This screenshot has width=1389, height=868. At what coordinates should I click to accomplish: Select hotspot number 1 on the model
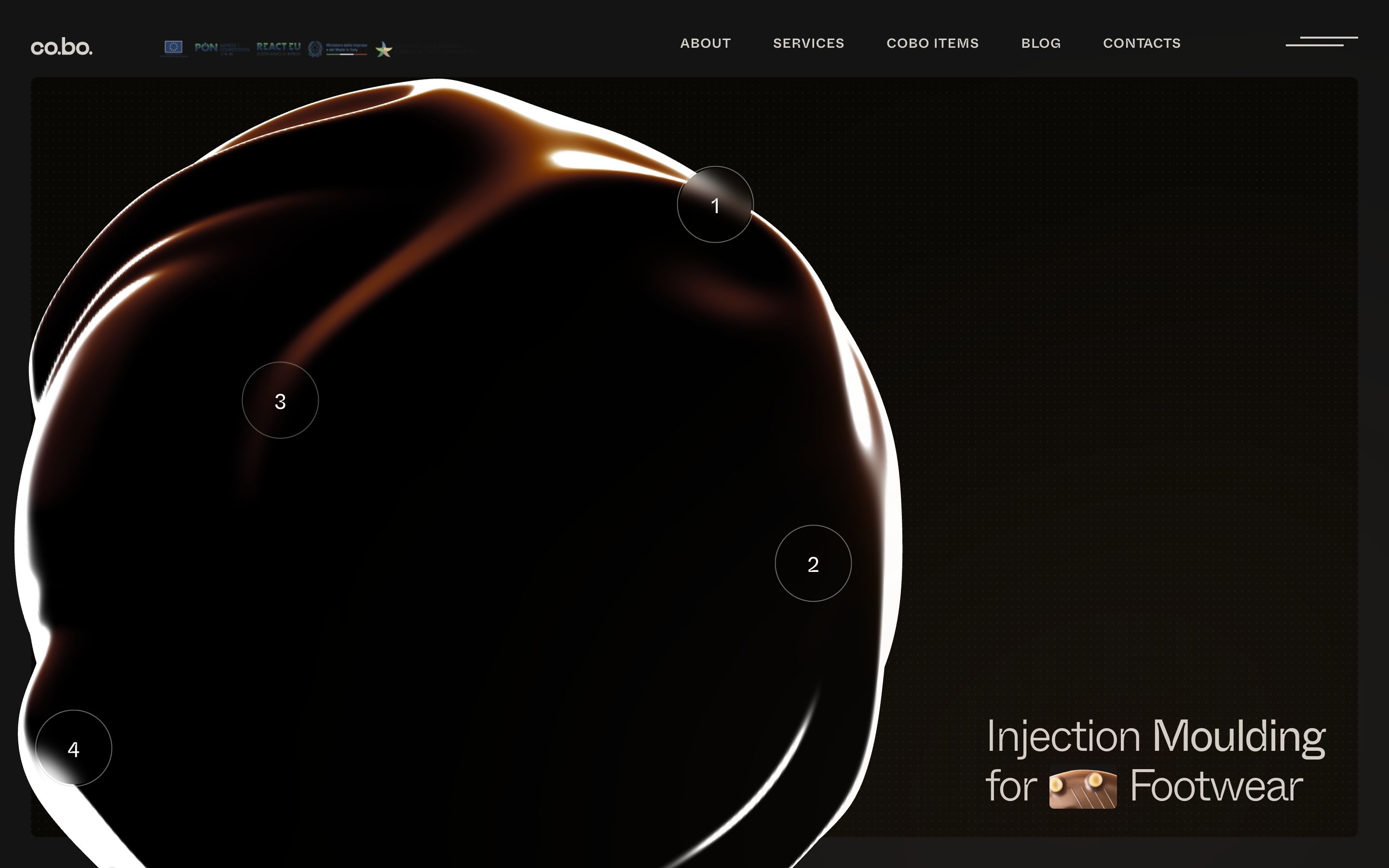715,205
